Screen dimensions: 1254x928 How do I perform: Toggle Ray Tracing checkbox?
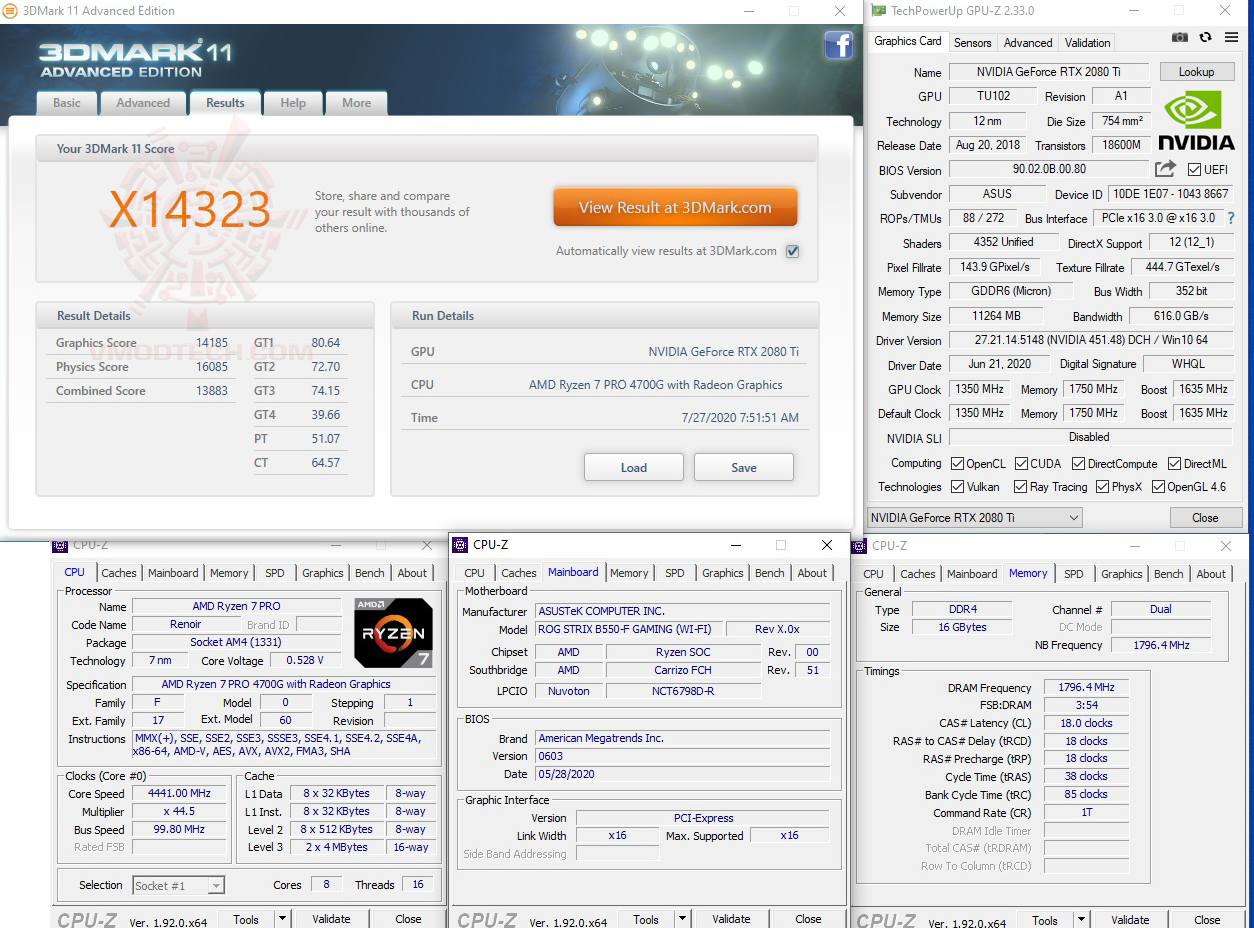pos(1020,487)
